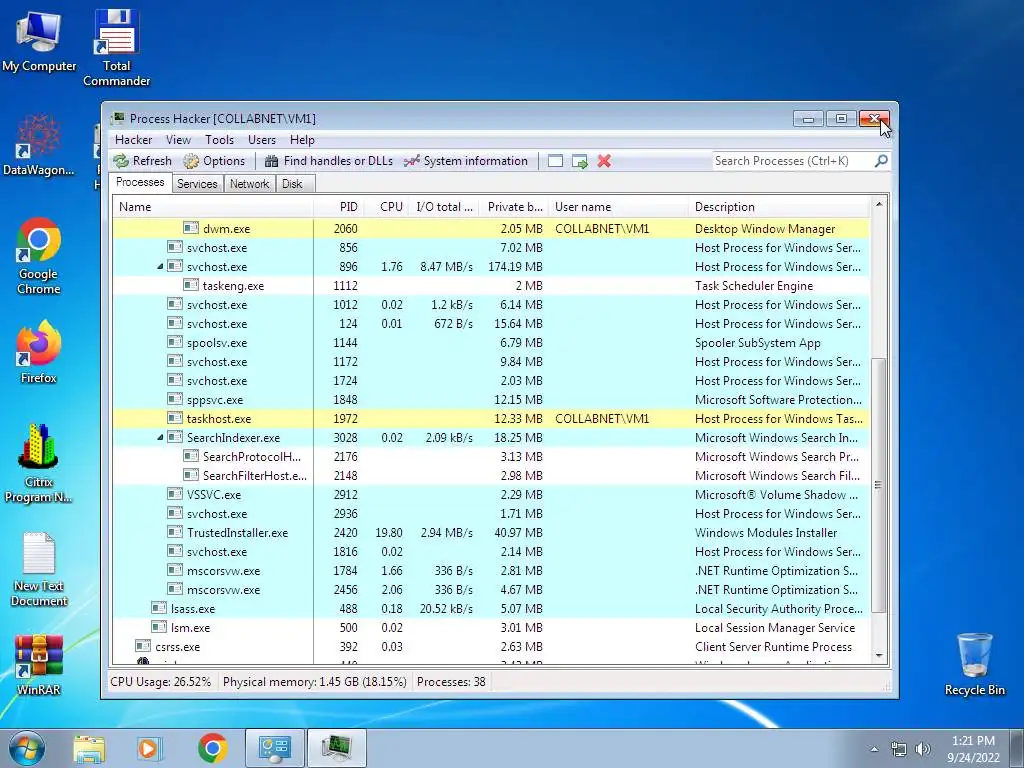Open Windows Media Player from taskbar
The image size is (1024, 768).
(149, 748)
